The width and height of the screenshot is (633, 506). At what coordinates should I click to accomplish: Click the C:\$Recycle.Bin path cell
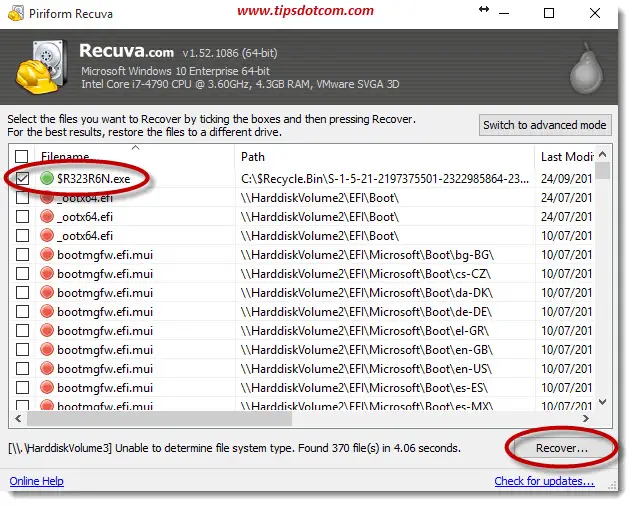pyautogui.click(x=385, y=178)
